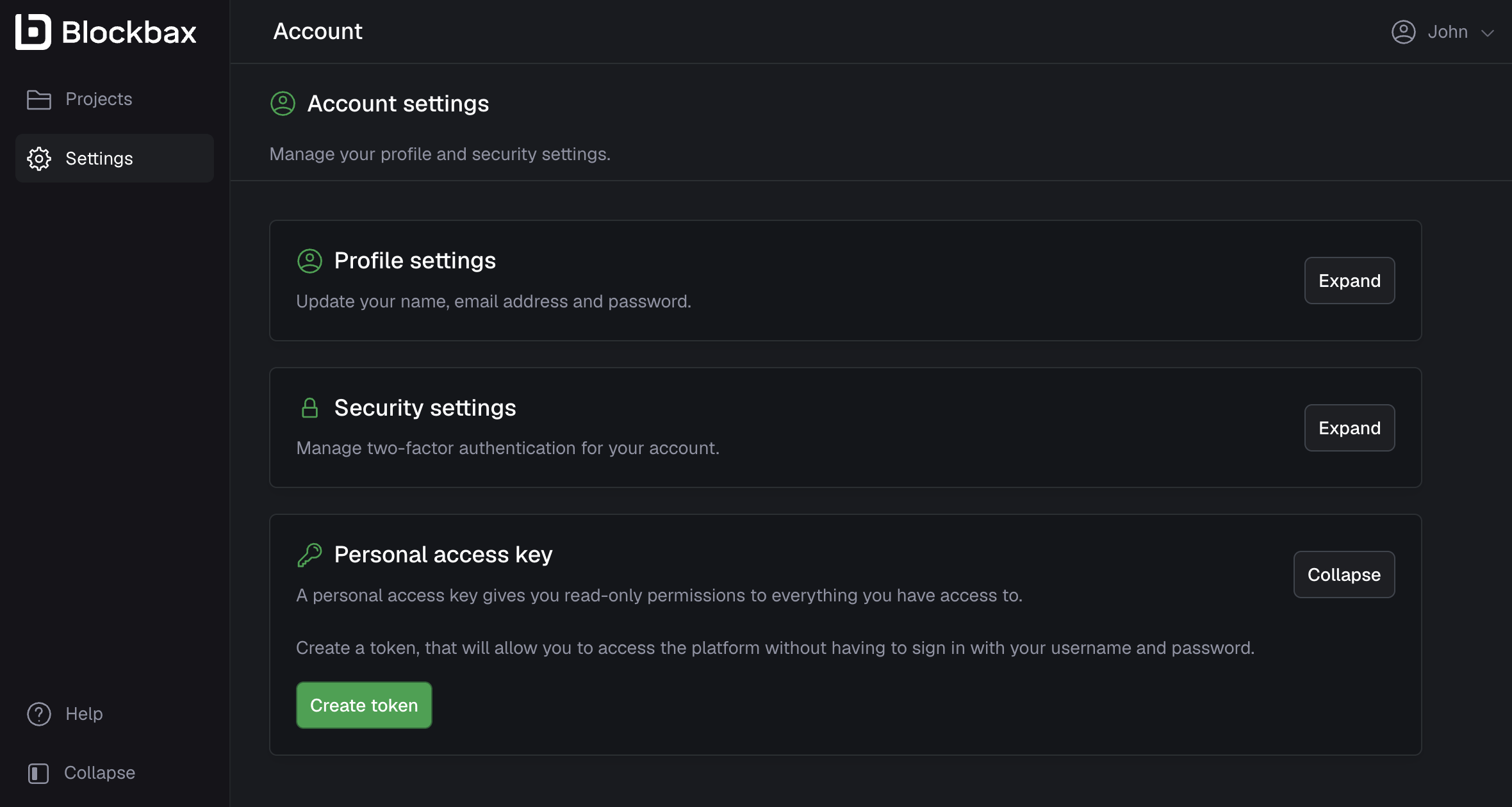This screenshot has width=1512, height=807.
Task: Click 'Manage your profile and security settings.' text
Action: [440, 154]
